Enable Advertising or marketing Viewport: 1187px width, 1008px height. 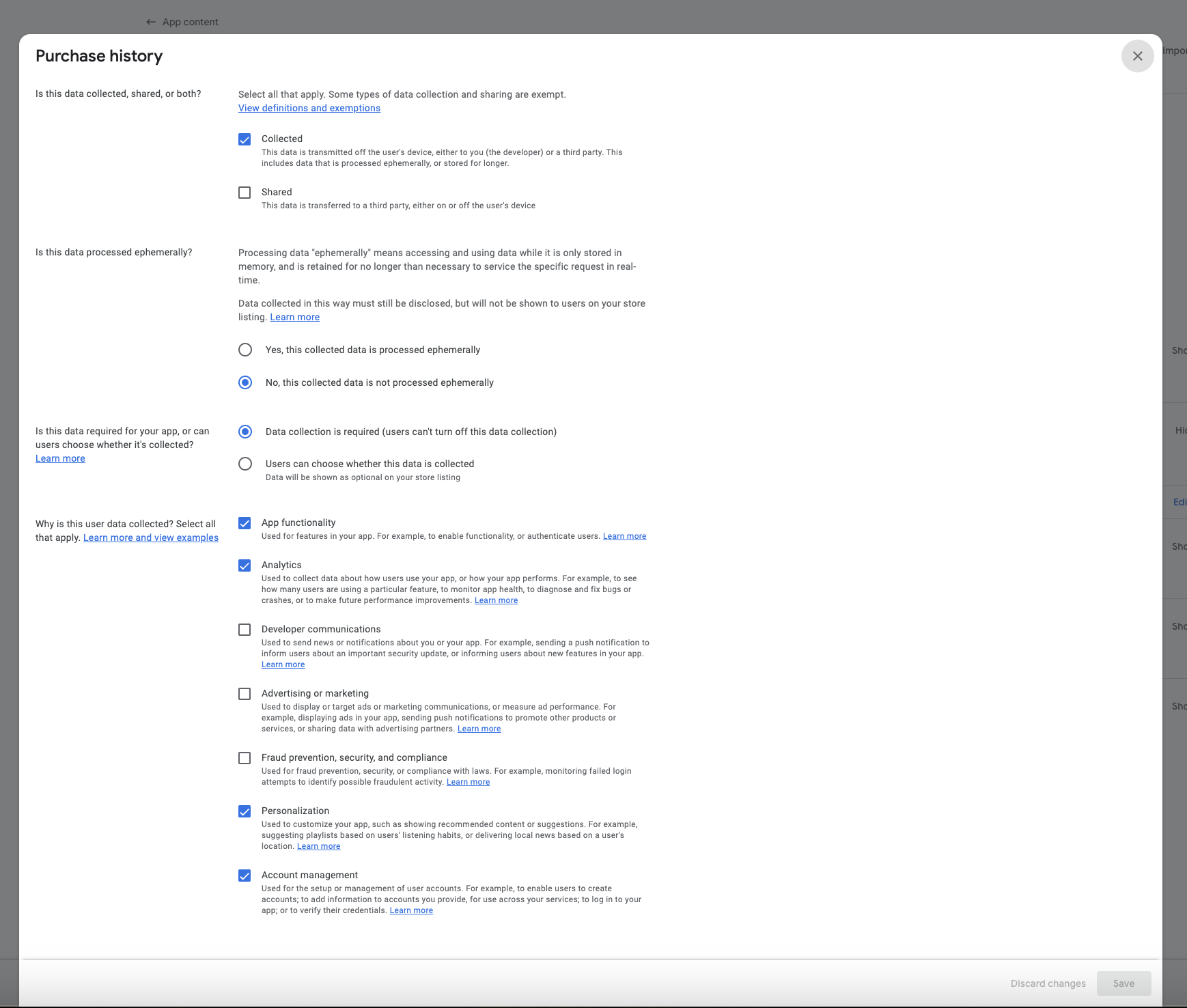[245, 693]
